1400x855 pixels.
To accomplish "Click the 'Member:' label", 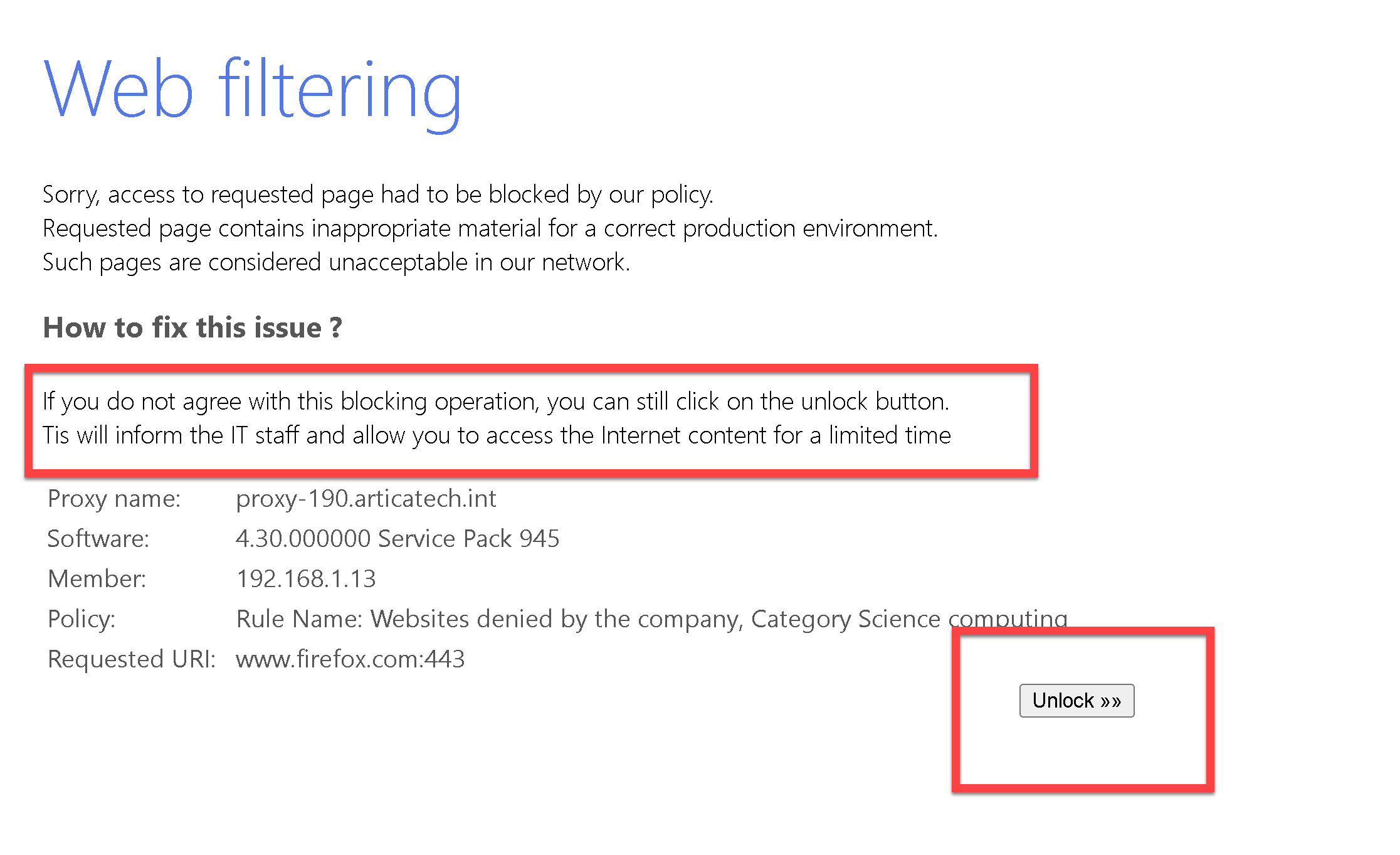I will point(97,579).
